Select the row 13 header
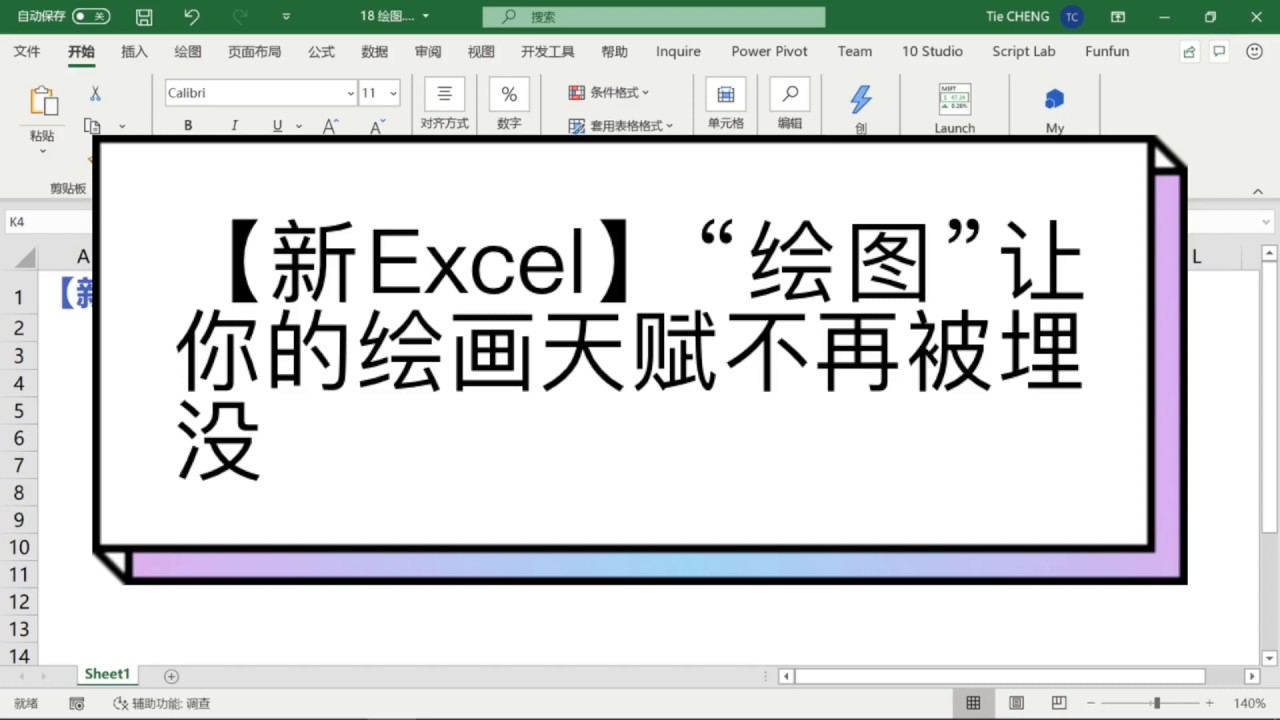 click(x=19, y=629)
